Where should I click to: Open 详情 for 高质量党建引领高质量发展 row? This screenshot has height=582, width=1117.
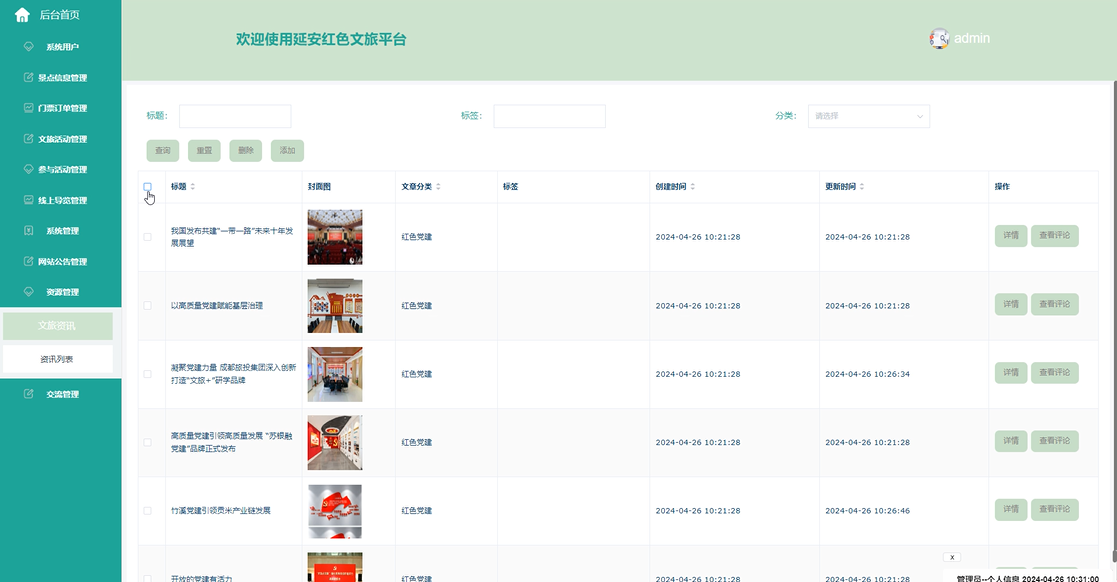[1011, 441]
